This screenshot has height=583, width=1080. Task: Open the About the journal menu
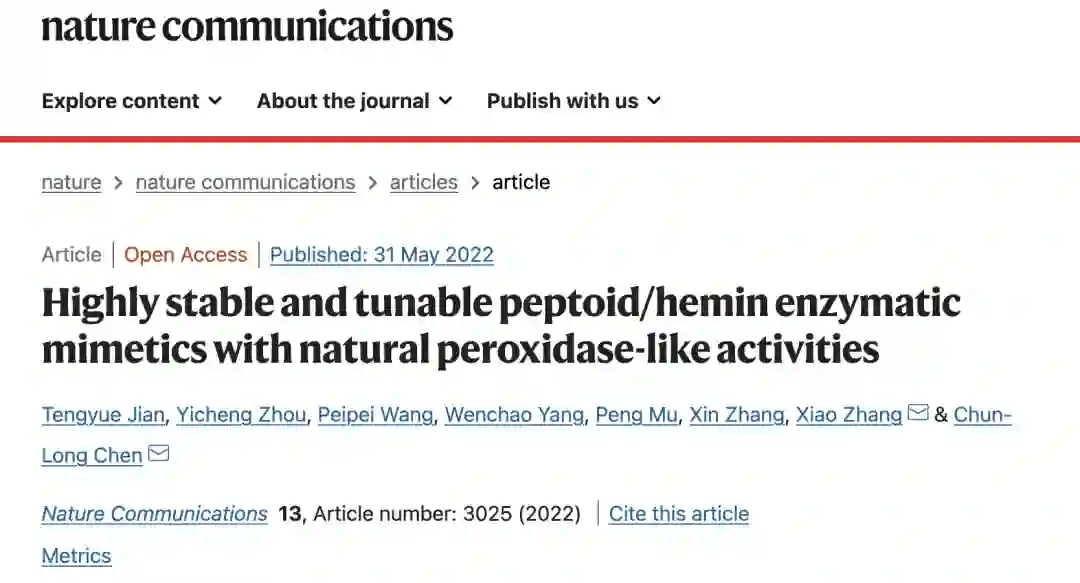point(354,101)
